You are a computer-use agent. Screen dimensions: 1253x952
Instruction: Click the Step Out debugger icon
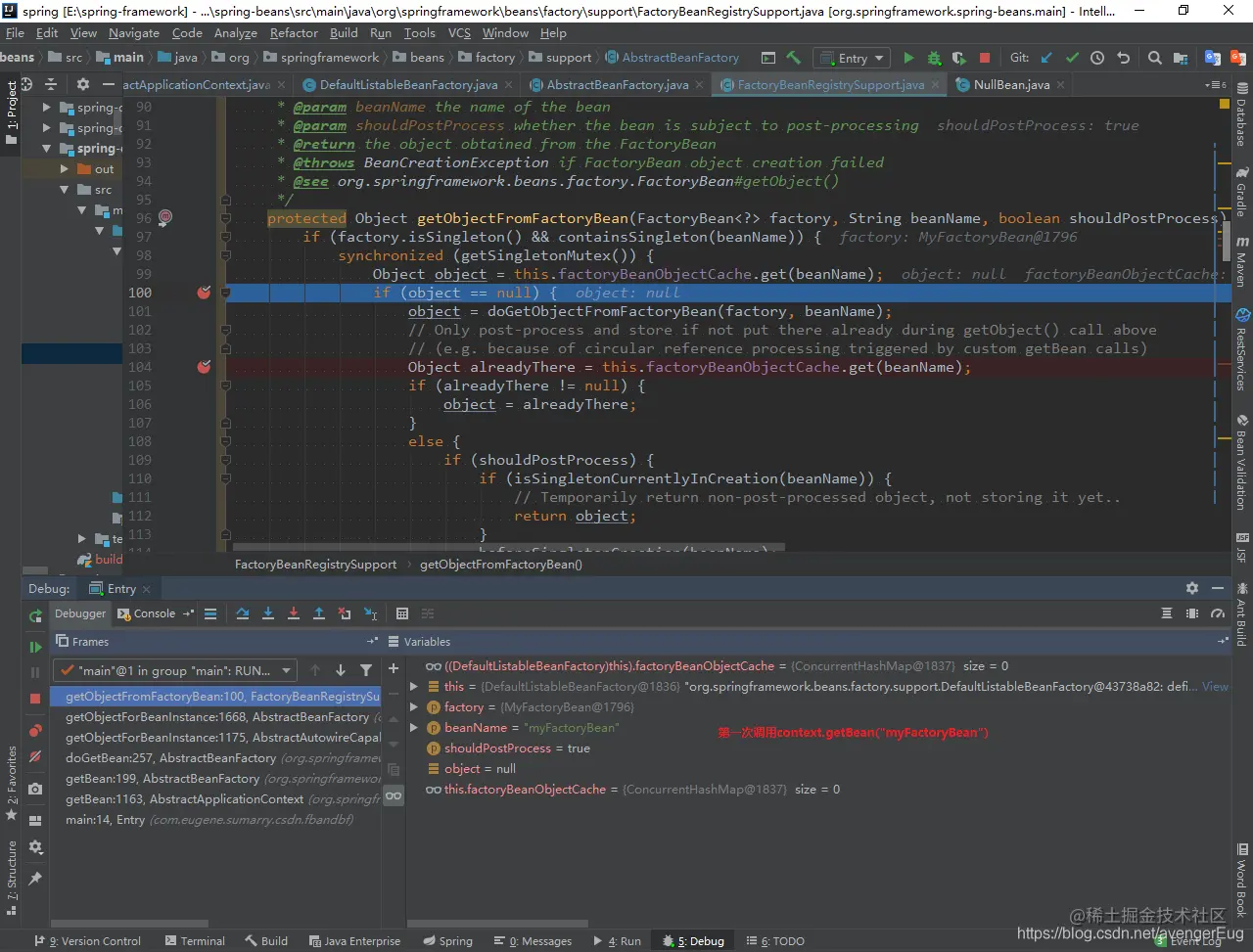pos(319,613)
